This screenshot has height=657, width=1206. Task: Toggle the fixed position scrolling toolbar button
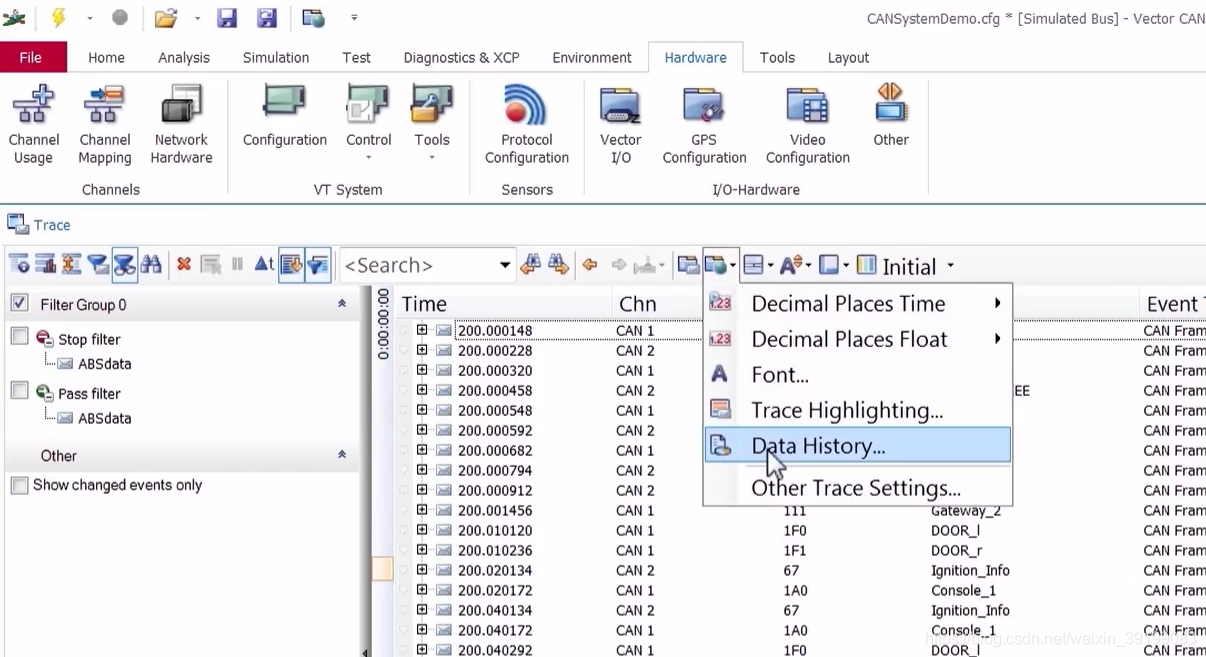pyautogui.click(x=291, y=264)
